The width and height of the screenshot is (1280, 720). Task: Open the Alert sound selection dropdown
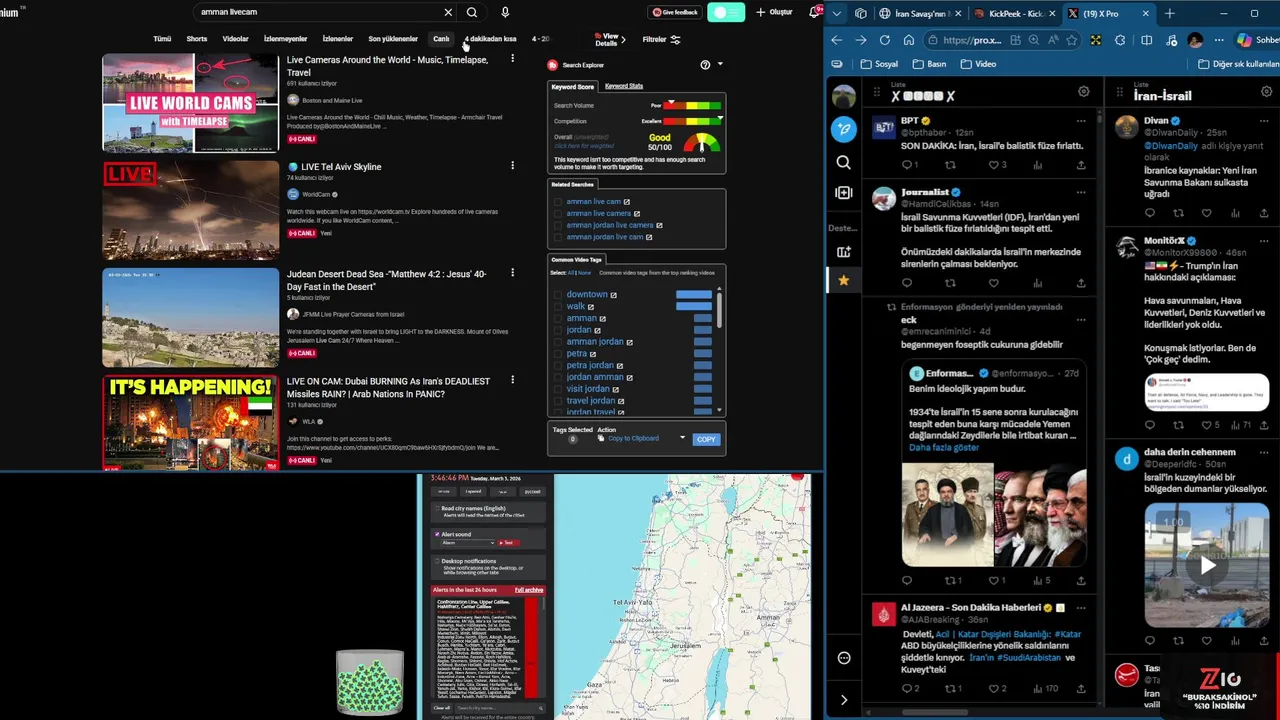click(x=468, y=543)
